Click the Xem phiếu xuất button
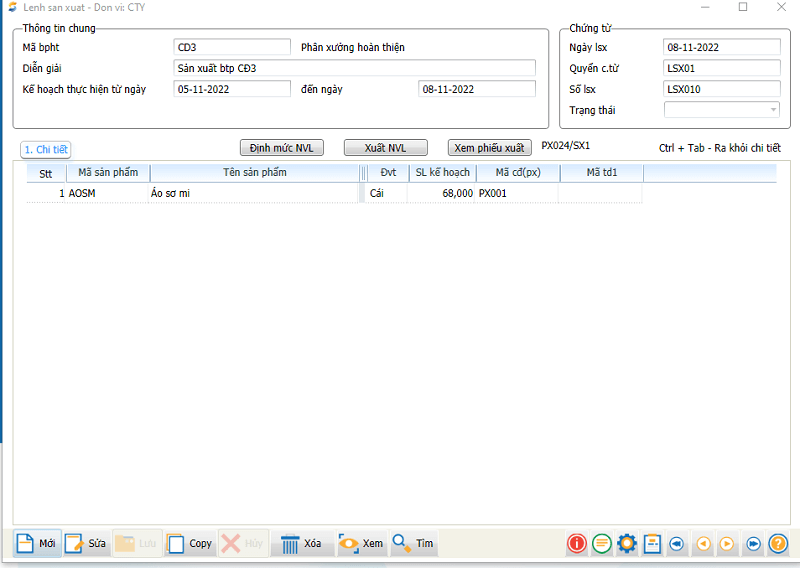This screenshot has width=800, height=568. (x=490, y=148)
